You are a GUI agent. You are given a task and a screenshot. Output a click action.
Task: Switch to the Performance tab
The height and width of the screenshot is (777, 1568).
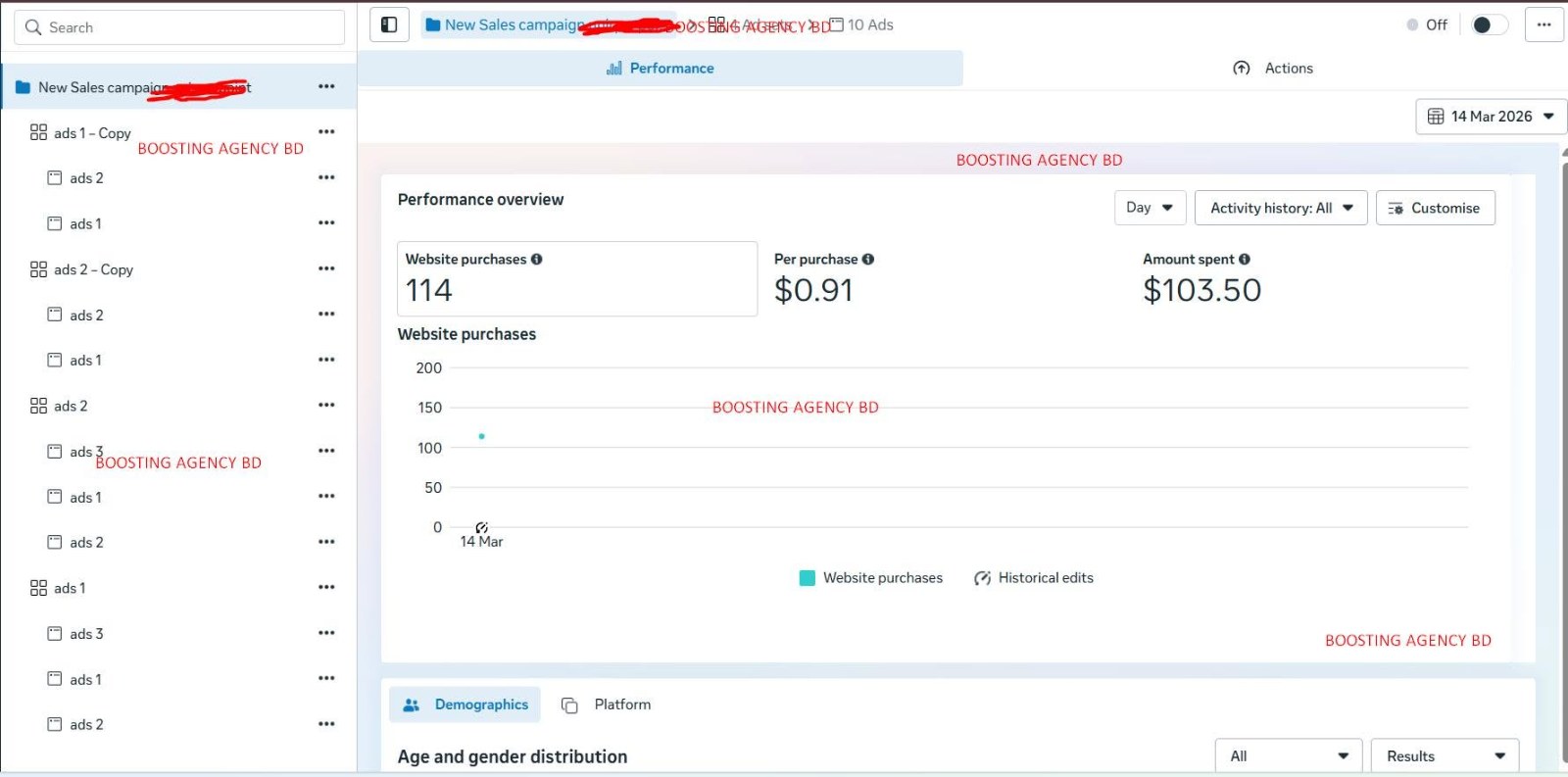click(661, 68)
